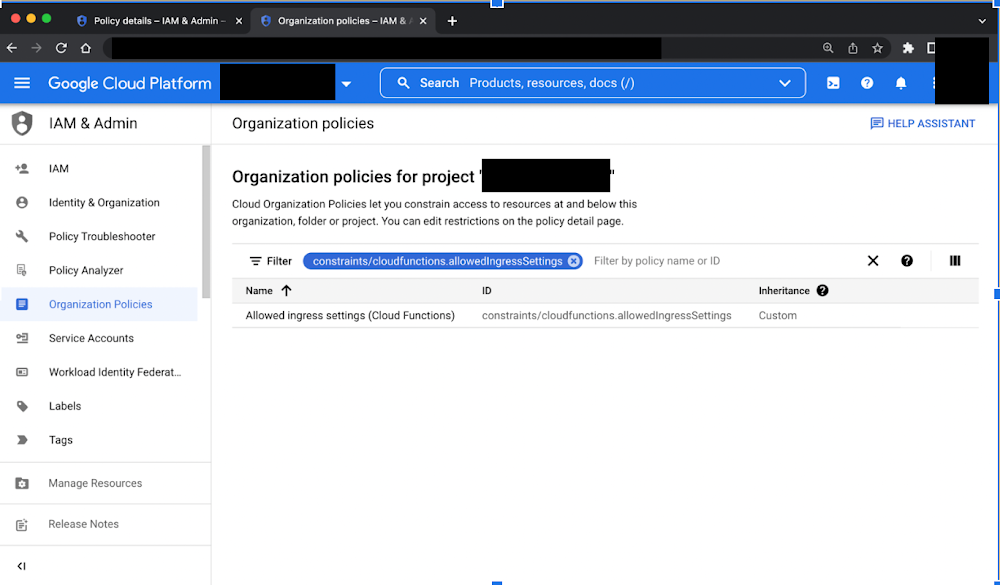Click the Inheritance column header

click(x=784, y=291)
